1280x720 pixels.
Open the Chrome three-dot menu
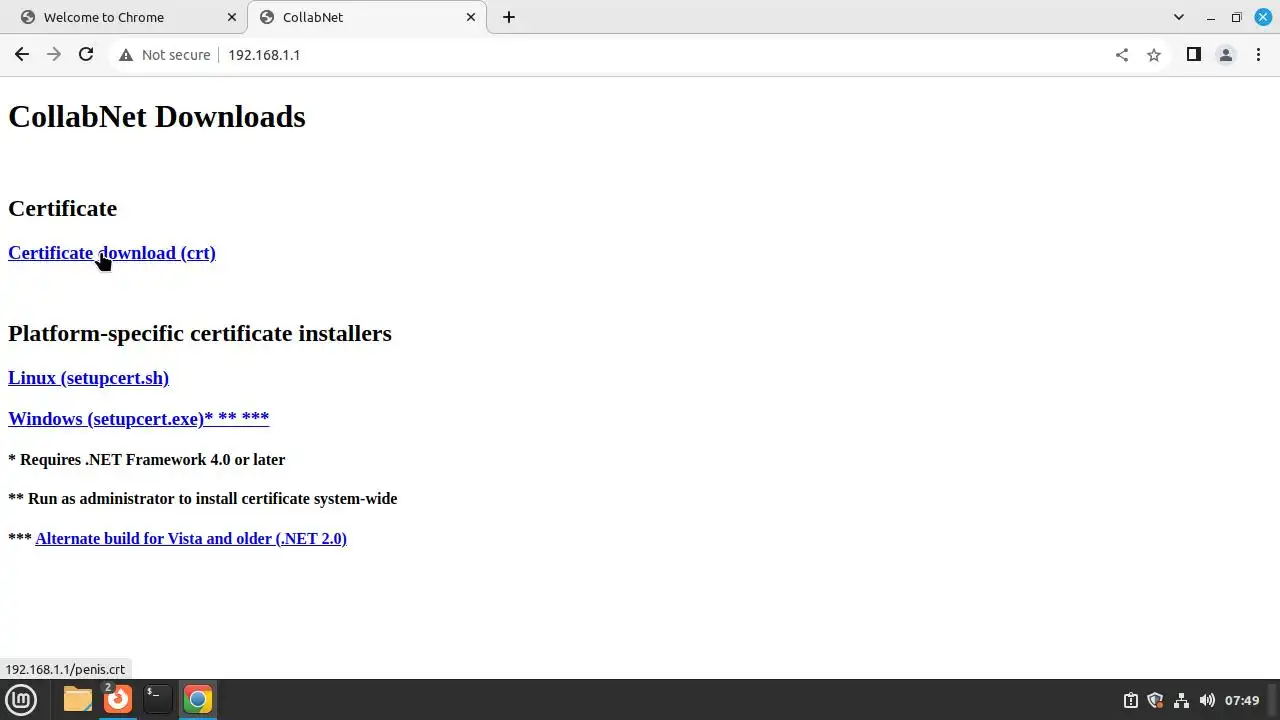pyautogui.click(x=1258, y=55)
